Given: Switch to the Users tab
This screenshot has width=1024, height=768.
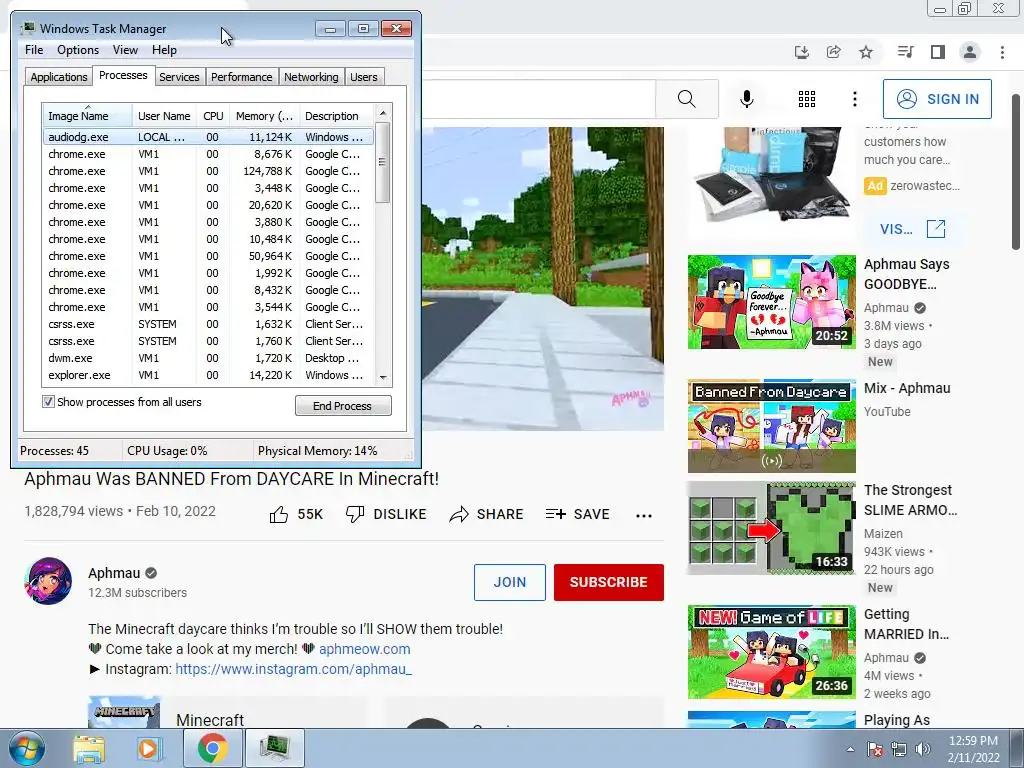Looking at the screenshot, I should [364, 77].
